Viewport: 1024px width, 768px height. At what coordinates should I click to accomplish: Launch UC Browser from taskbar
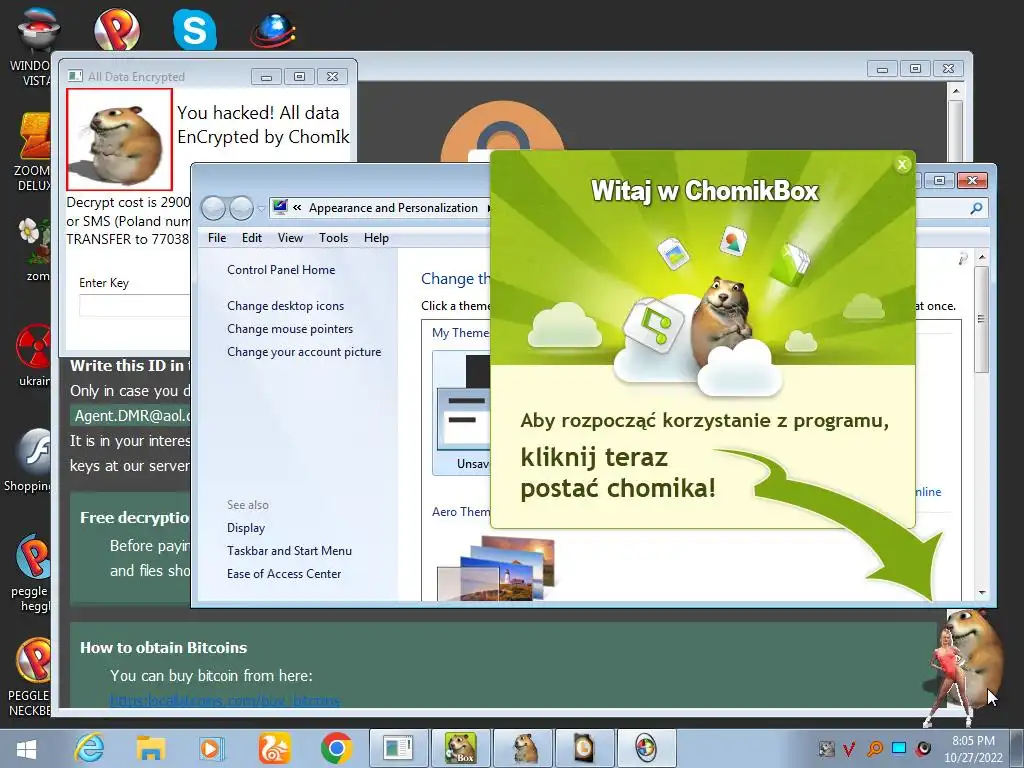coord(274,748)
